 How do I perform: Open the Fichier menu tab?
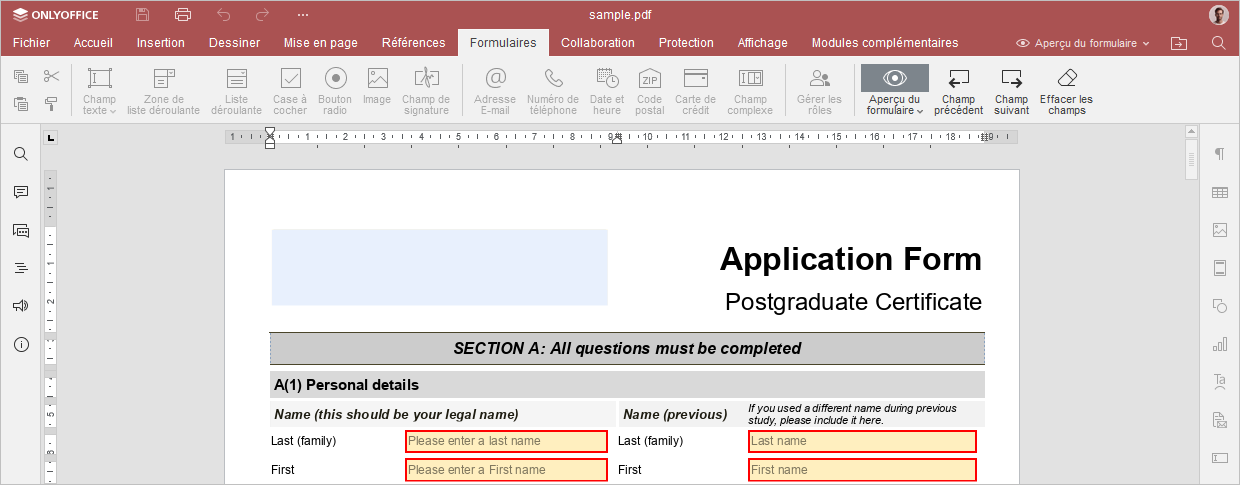[31, 43]
